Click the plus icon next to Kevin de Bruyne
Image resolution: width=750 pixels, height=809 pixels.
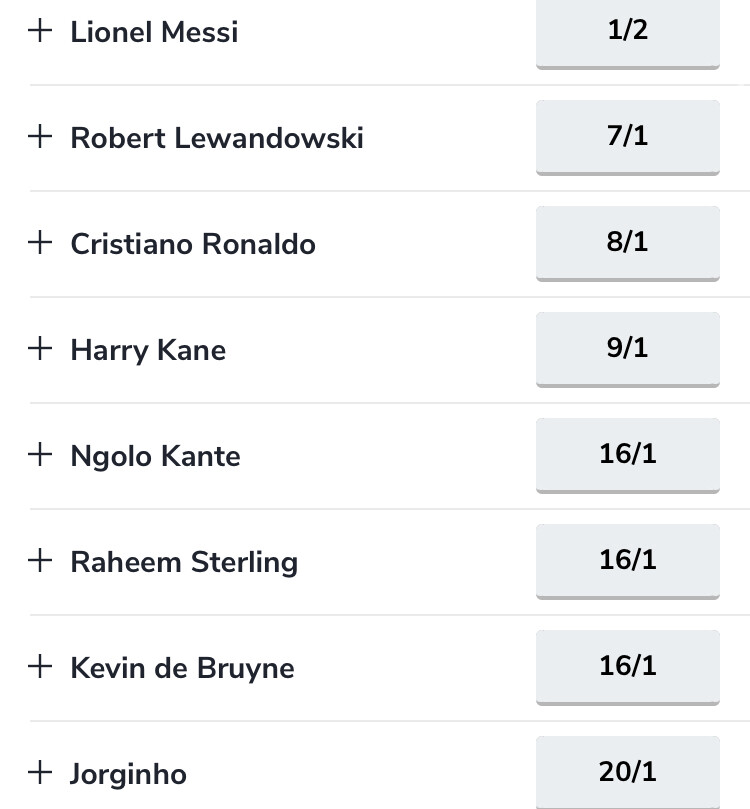pyautogui.click(x=40, y=667)
